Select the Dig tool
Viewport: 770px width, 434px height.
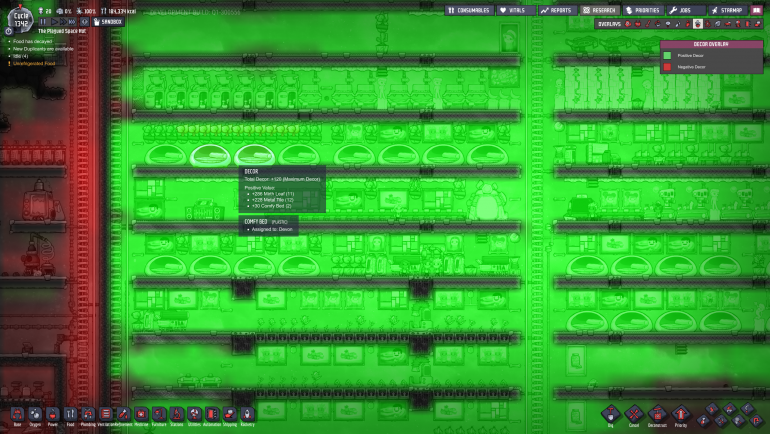click(x=611, y=414)
